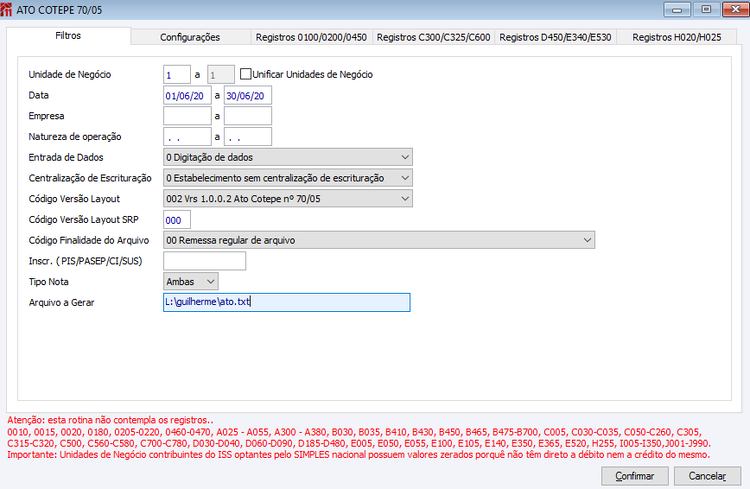Click the 'Código Finalidade do Arquivo' label
Screen dimensions: 750x489
89,240
